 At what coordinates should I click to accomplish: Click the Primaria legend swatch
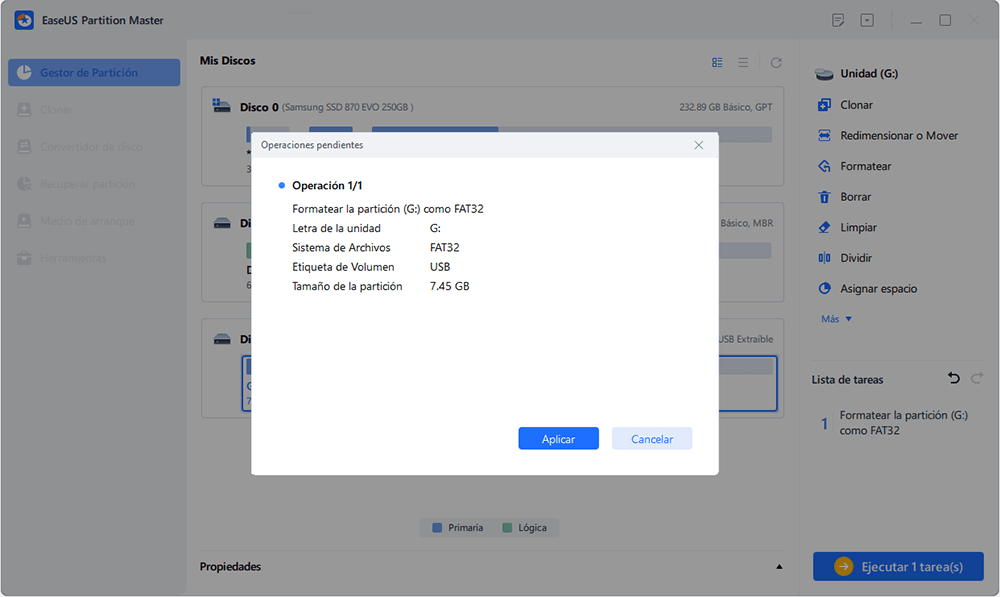[437, 527]
